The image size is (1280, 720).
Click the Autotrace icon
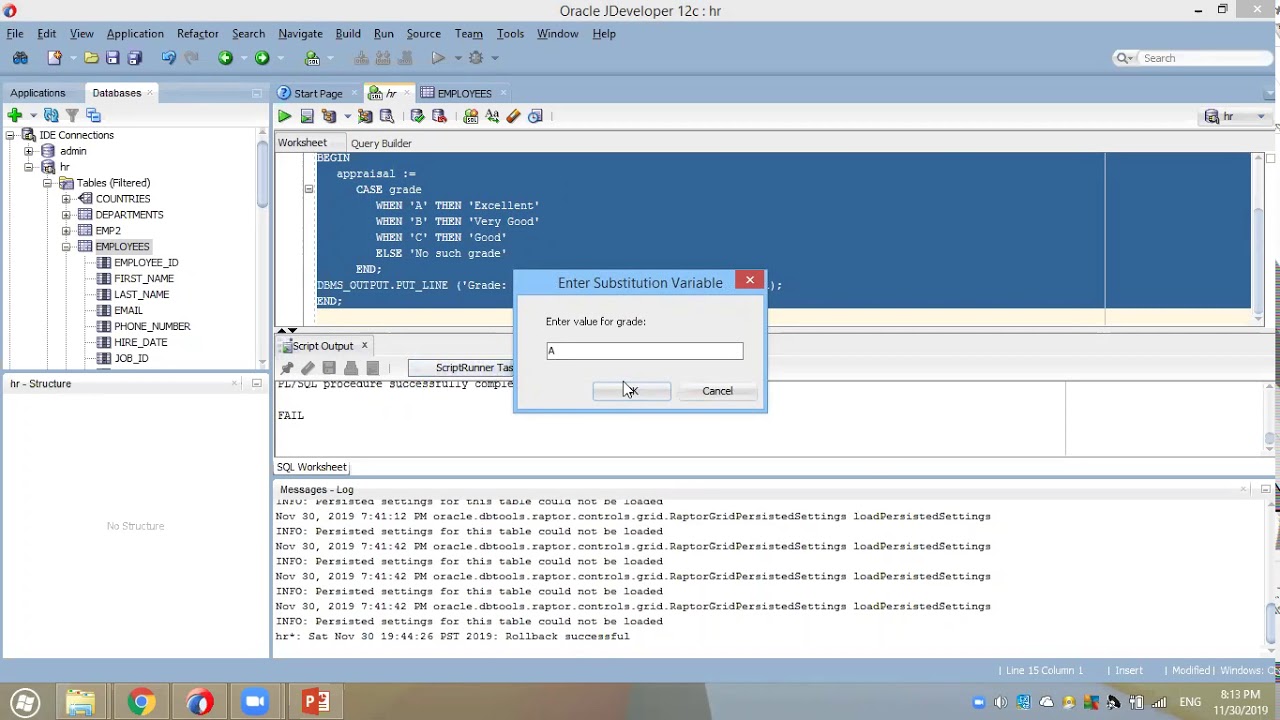(x=365, y=117)
